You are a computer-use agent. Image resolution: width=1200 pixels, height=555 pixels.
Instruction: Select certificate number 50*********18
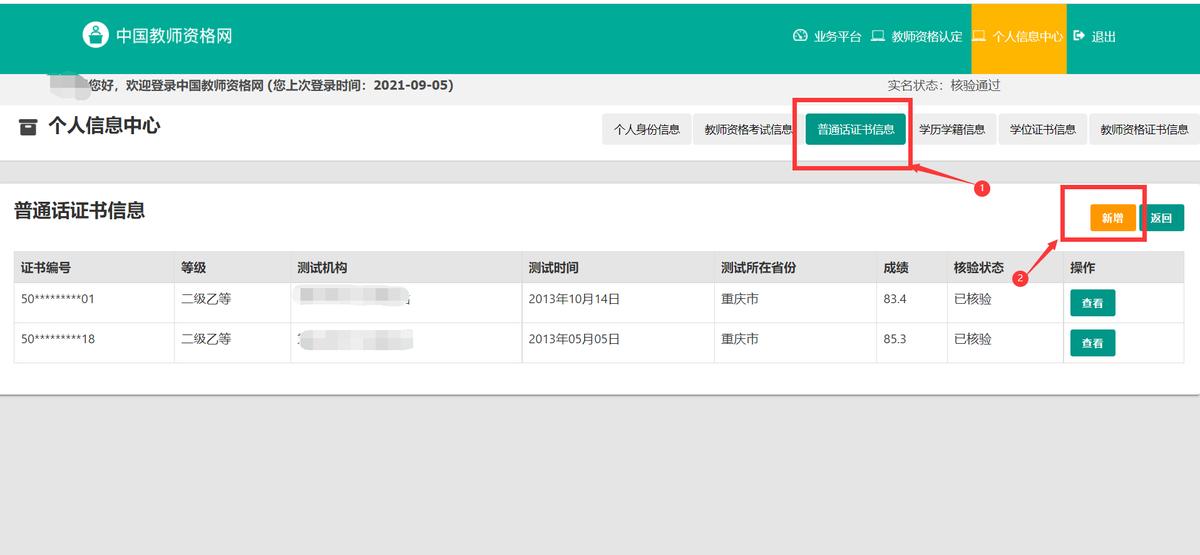(58, 339)
